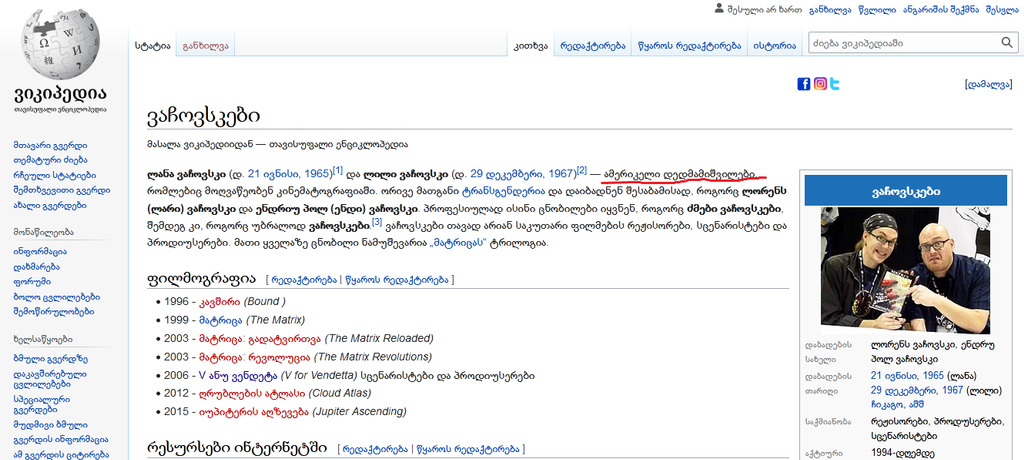
Task: Open მატრიცა: რევოლუცია film link
Action: pos(255,357)
